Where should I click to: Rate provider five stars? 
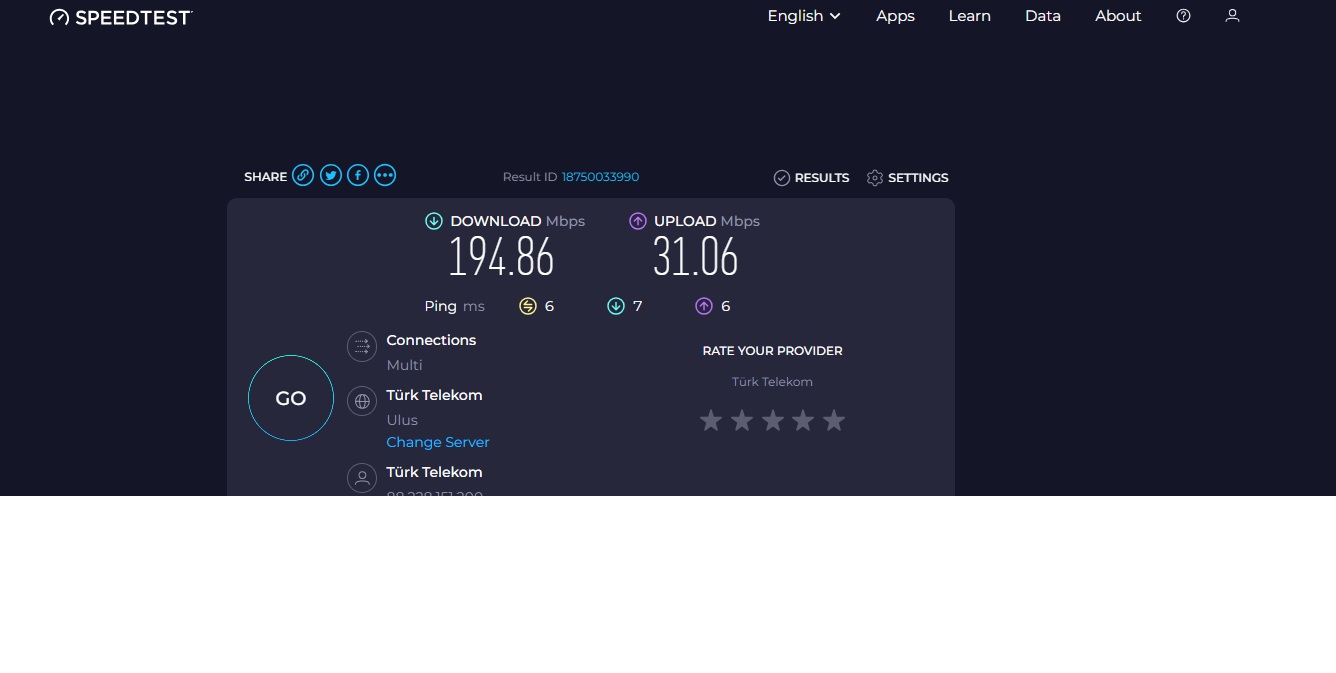click(x=834, y=420)
